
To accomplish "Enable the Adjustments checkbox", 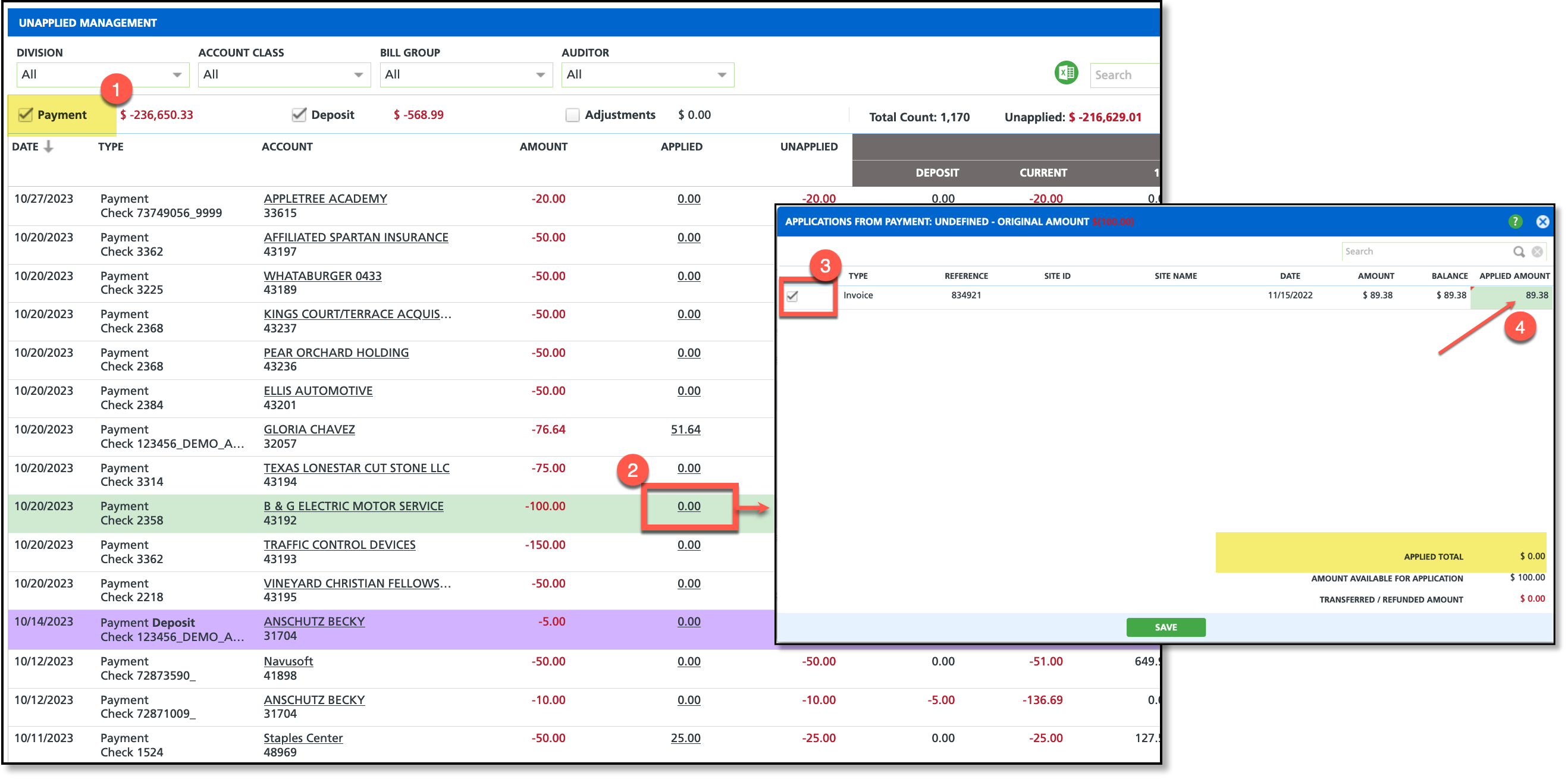I will (x=572, y=114).
